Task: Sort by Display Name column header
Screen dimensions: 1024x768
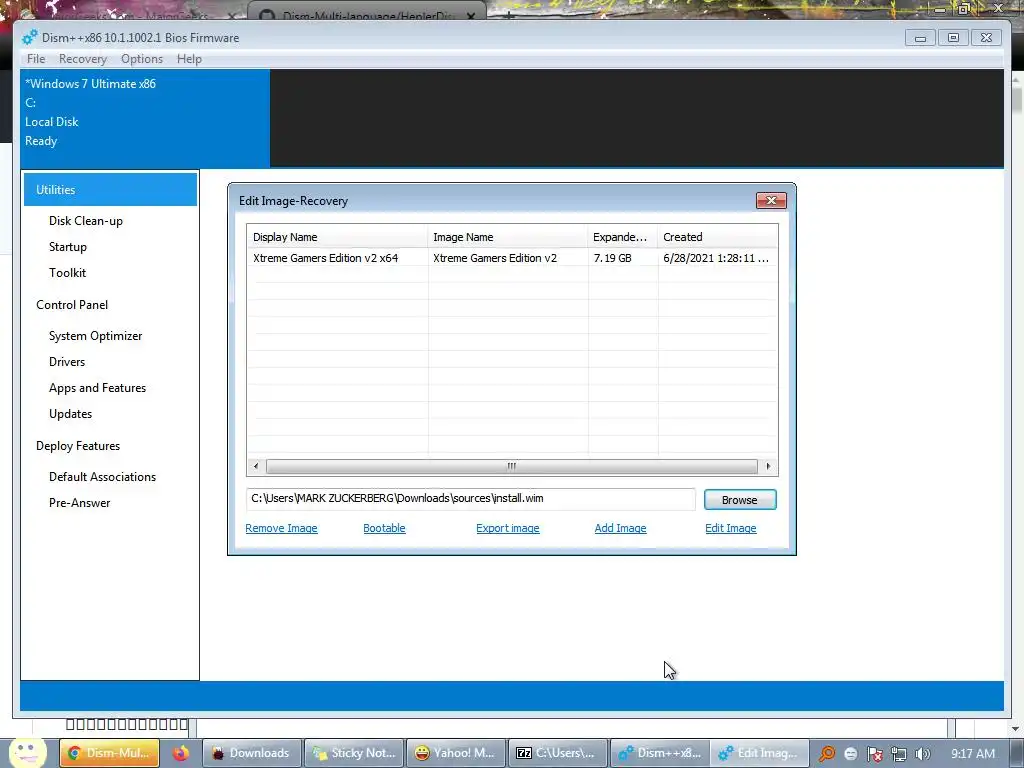Action: 337,237
